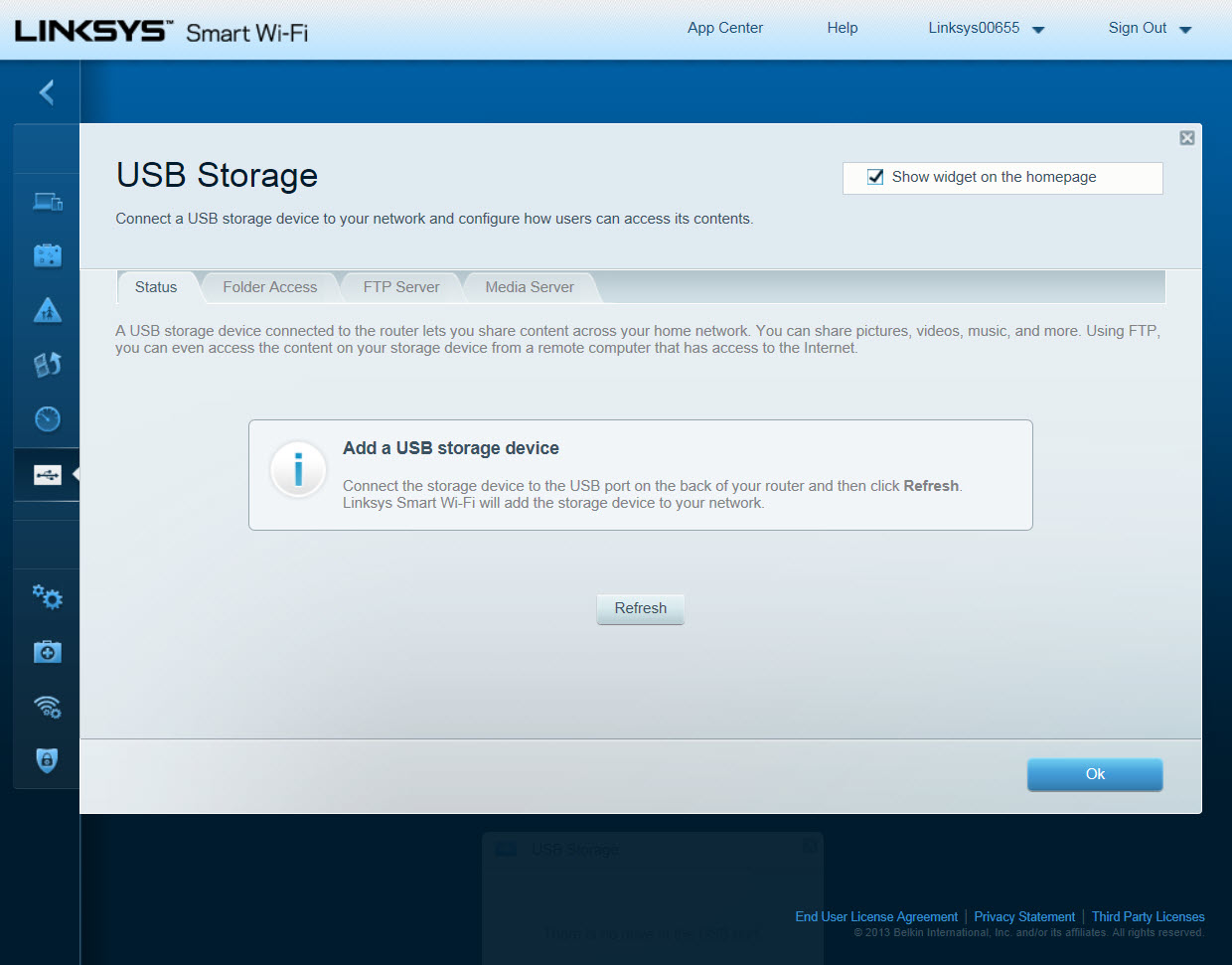Click the Refresh button
Screen dimensions: 1232x965
(x=641, y=608)
